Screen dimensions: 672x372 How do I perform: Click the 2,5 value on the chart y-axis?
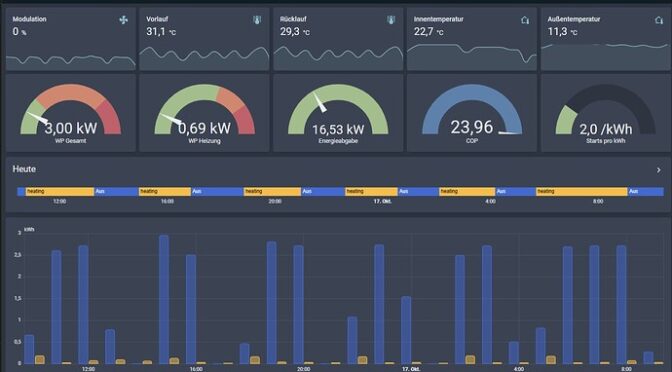coord(18,255)
